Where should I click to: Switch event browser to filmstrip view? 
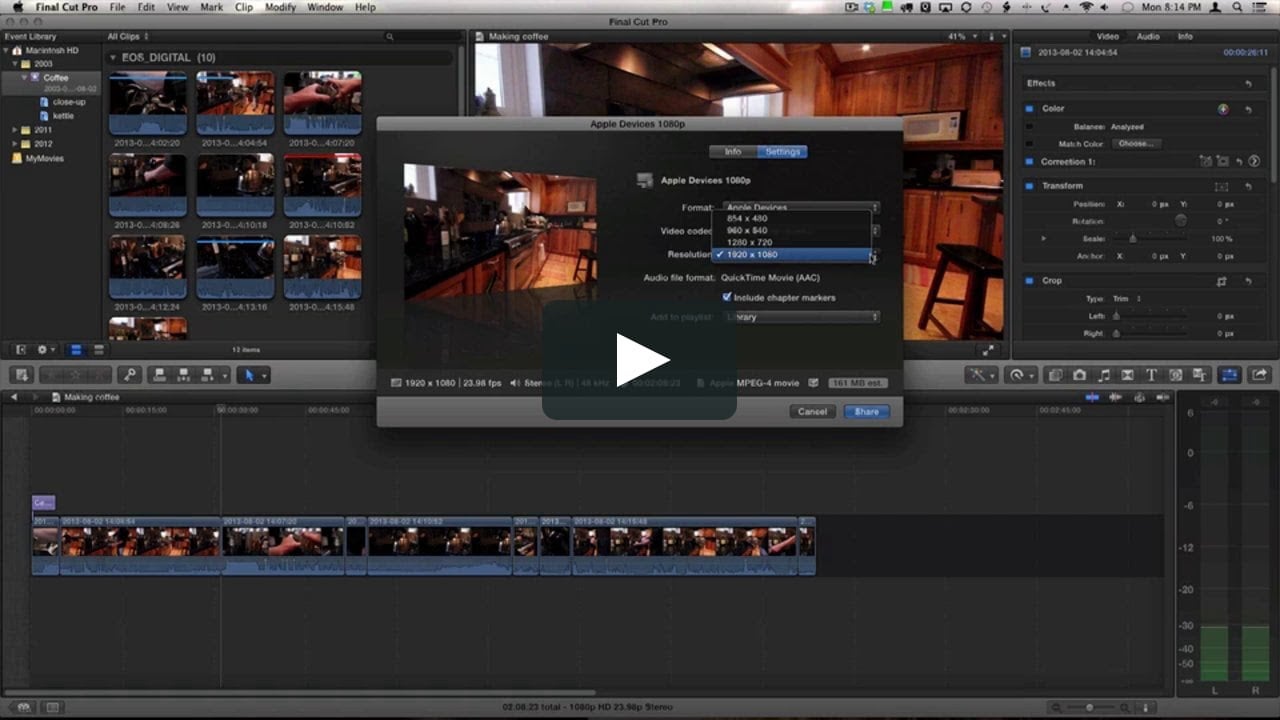pyautogui.click(x=76, y=350)
